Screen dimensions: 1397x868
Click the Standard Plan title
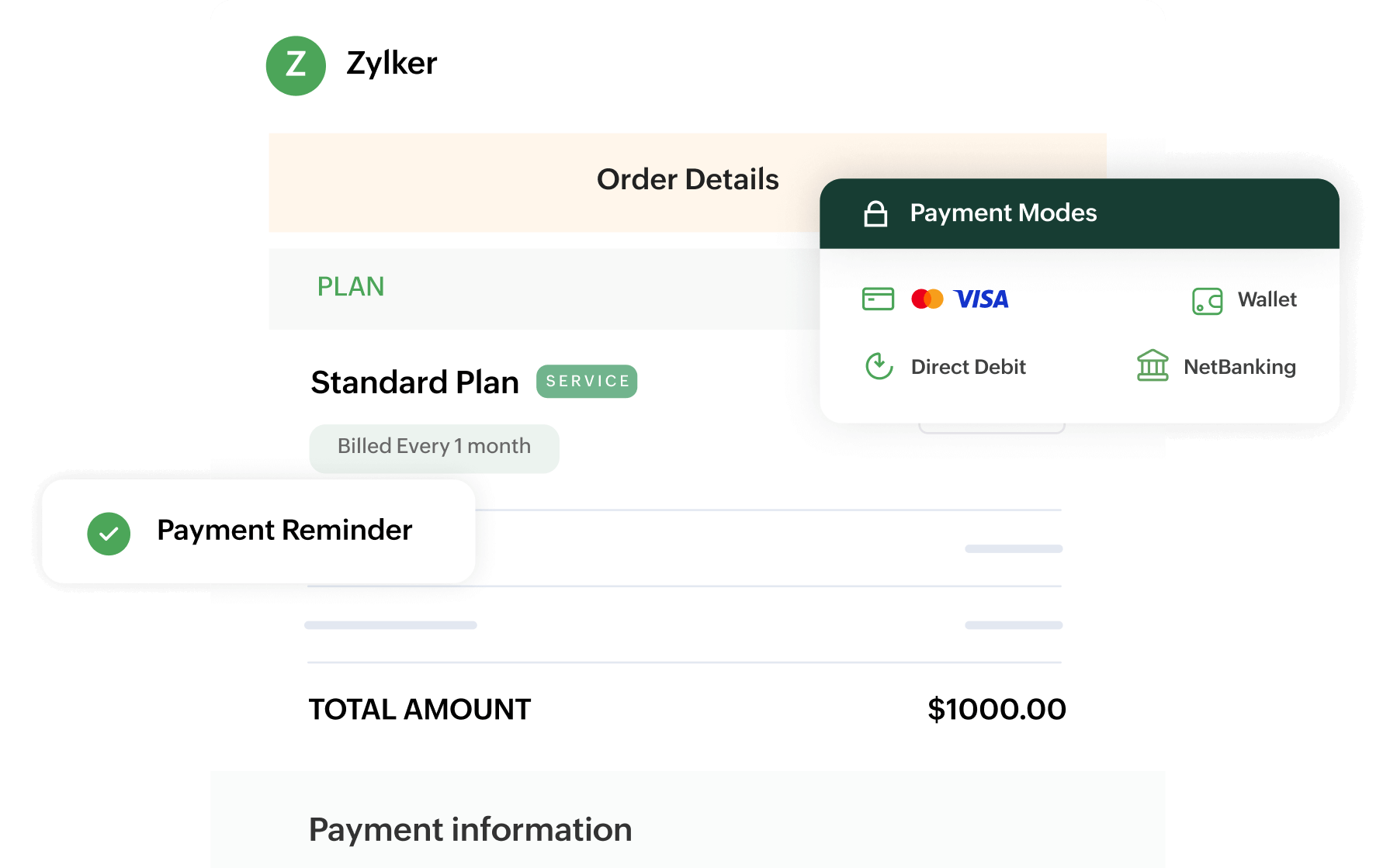[414, 382]
